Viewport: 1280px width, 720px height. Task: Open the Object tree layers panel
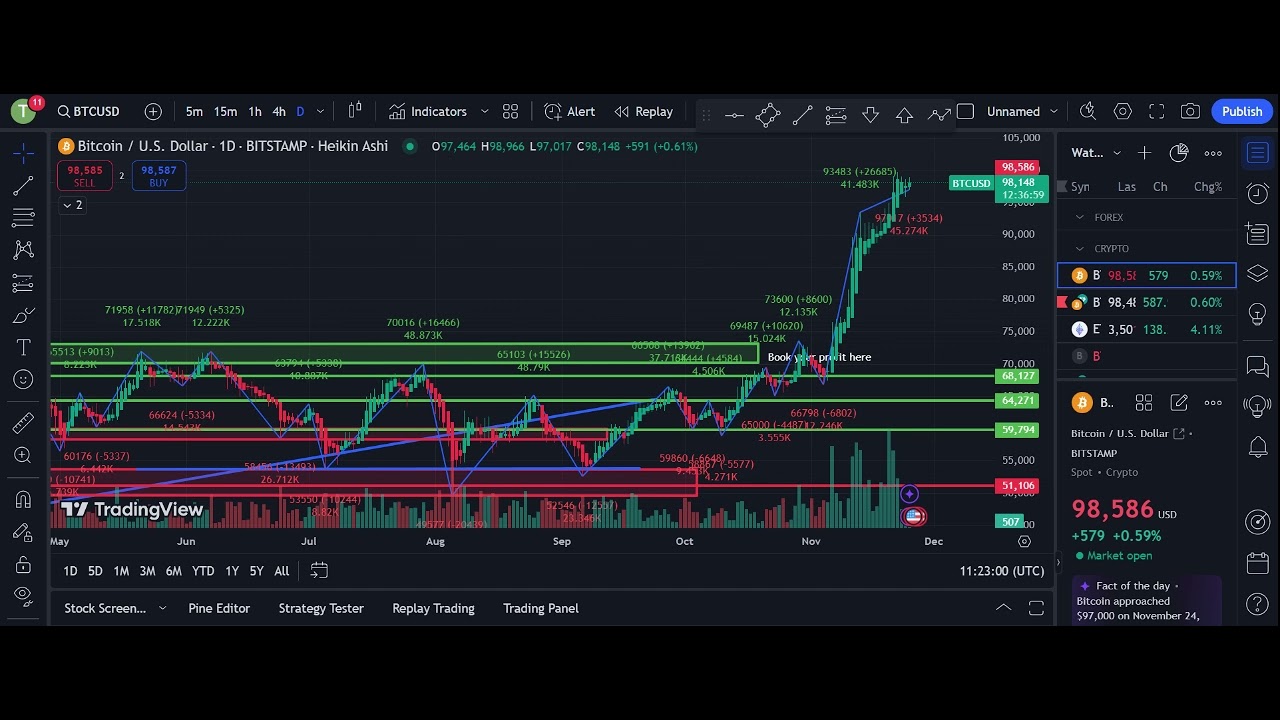pos(1258,274)
